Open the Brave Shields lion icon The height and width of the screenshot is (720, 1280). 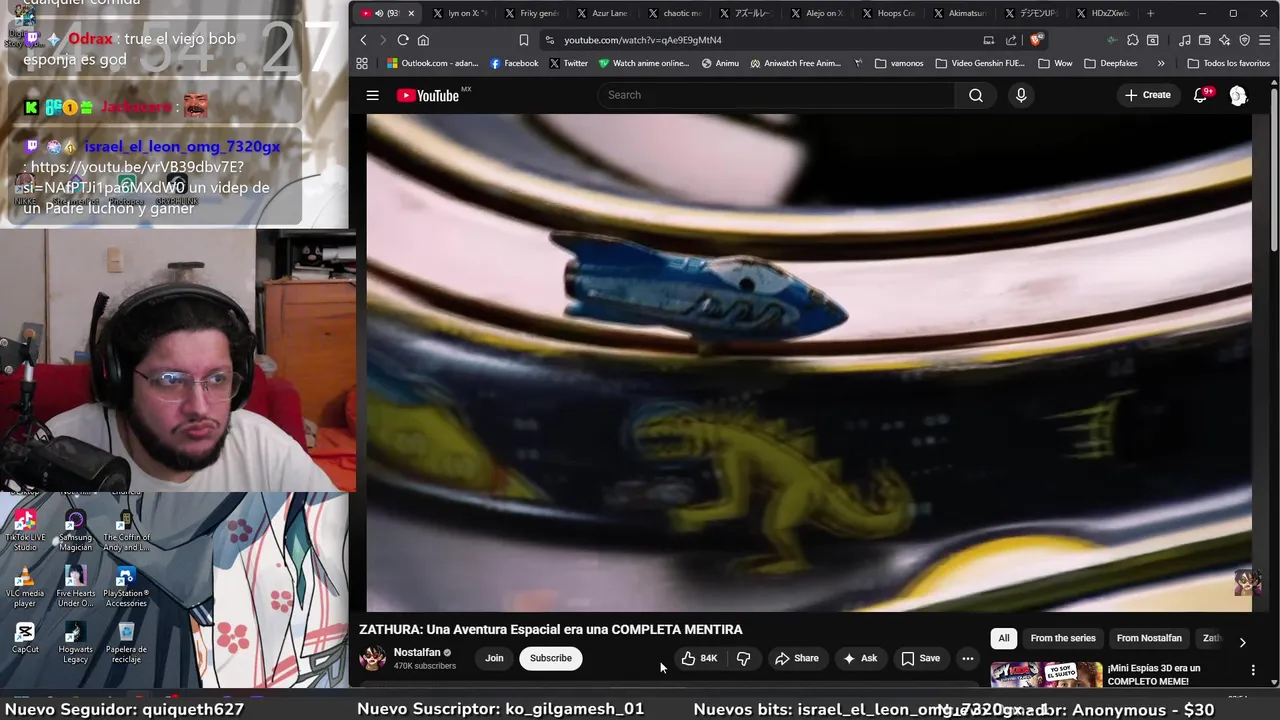point(1038,40)
